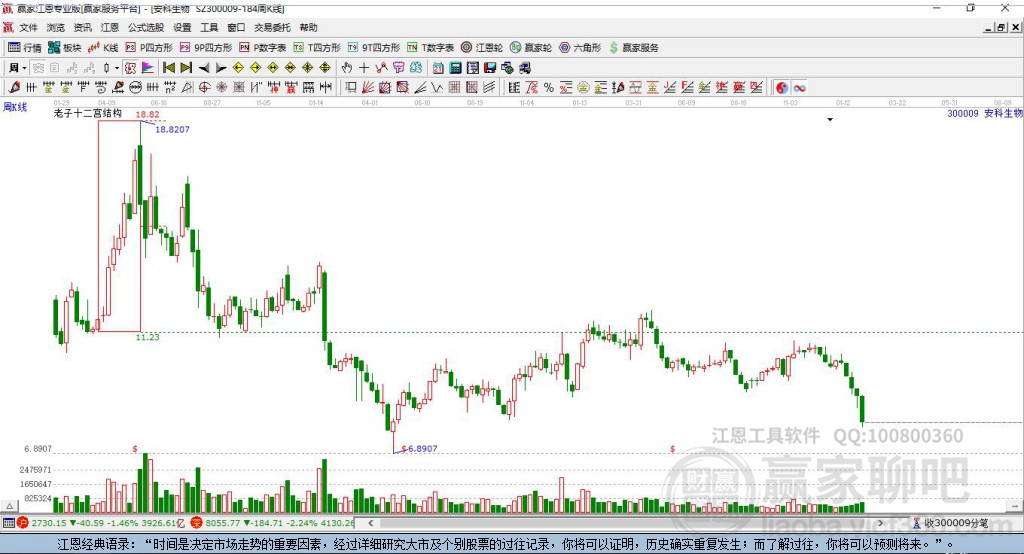Open the T四方形 tool
1024x554 pixels.
point(317,48)
